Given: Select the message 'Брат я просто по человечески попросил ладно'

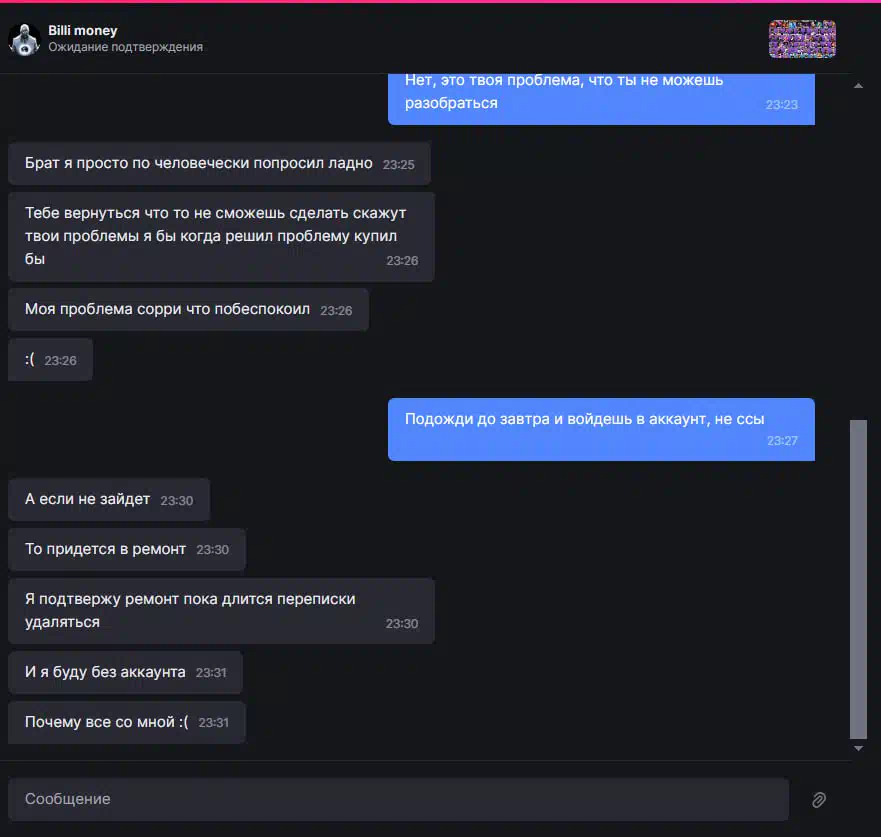Looking at the screenshot, I should [x=219, y=163].
